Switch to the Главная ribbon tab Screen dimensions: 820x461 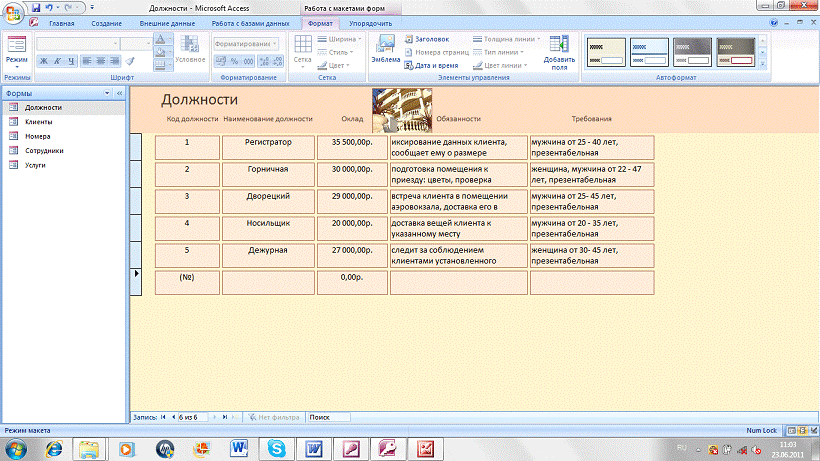click(x=61, y=22)
